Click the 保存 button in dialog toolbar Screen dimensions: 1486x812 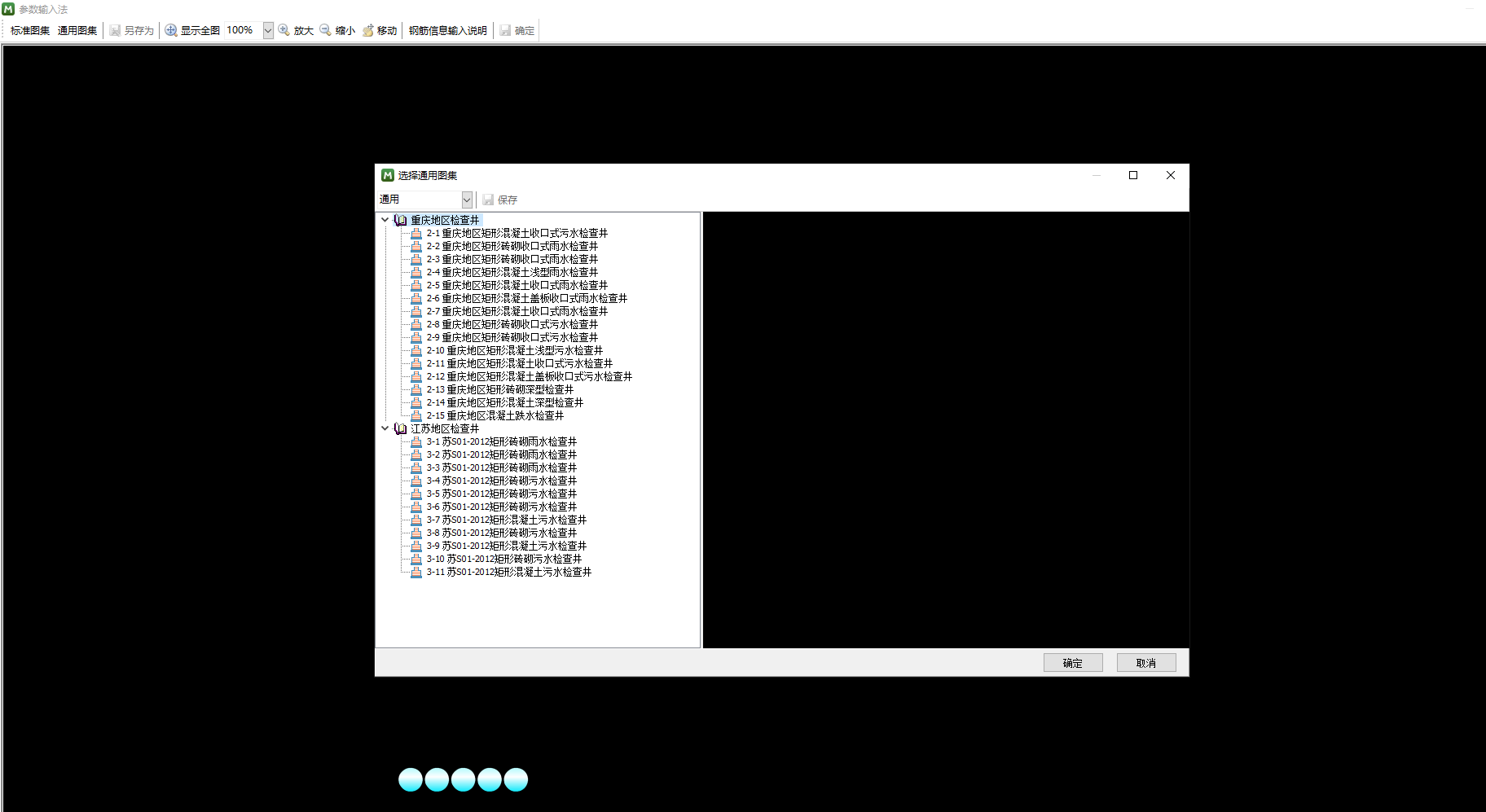pyautogui.click(x=499, y=200)
